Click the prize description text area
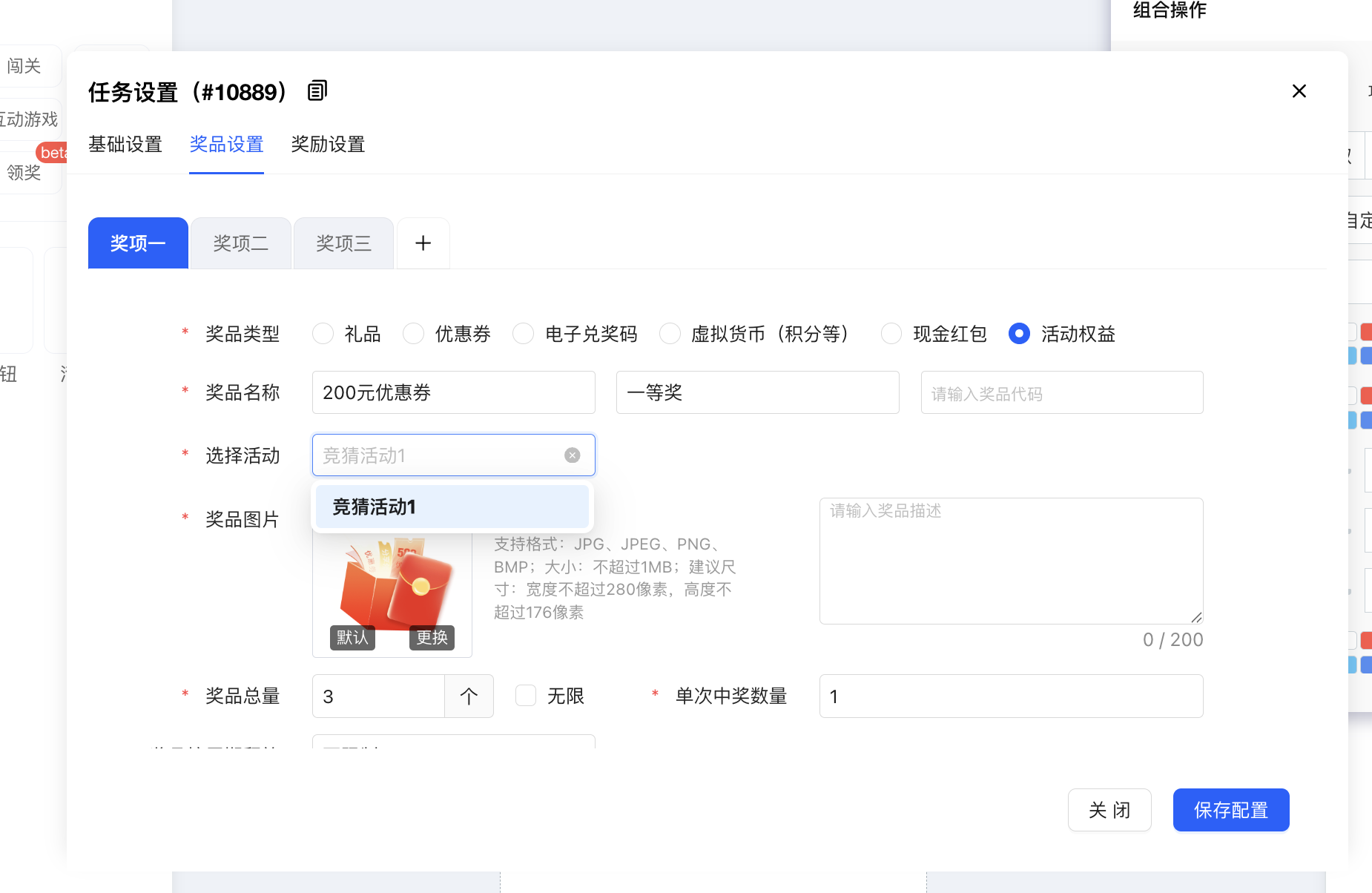 click(1011, 561)
